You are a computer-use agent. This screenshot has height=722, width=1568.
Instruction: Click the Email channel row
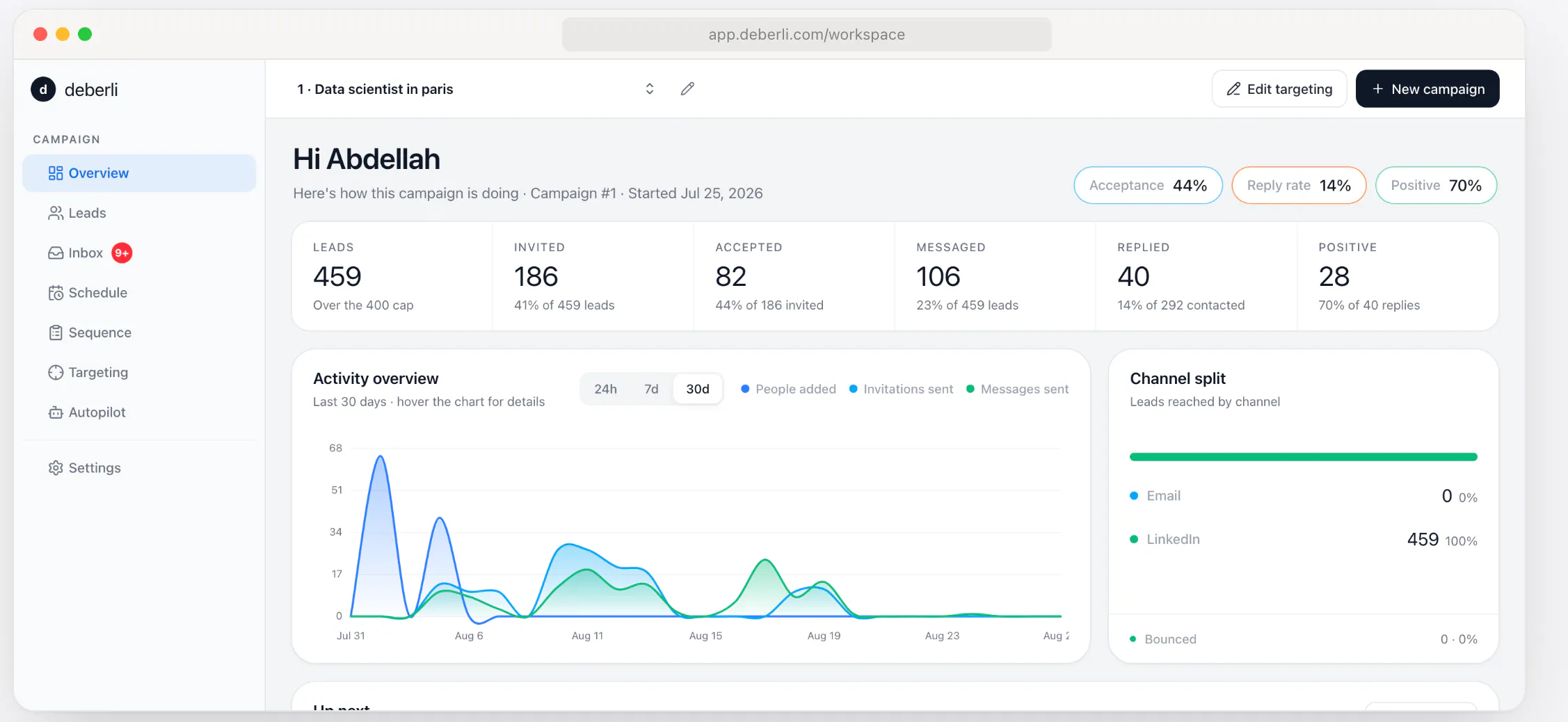coord(1303,496)
